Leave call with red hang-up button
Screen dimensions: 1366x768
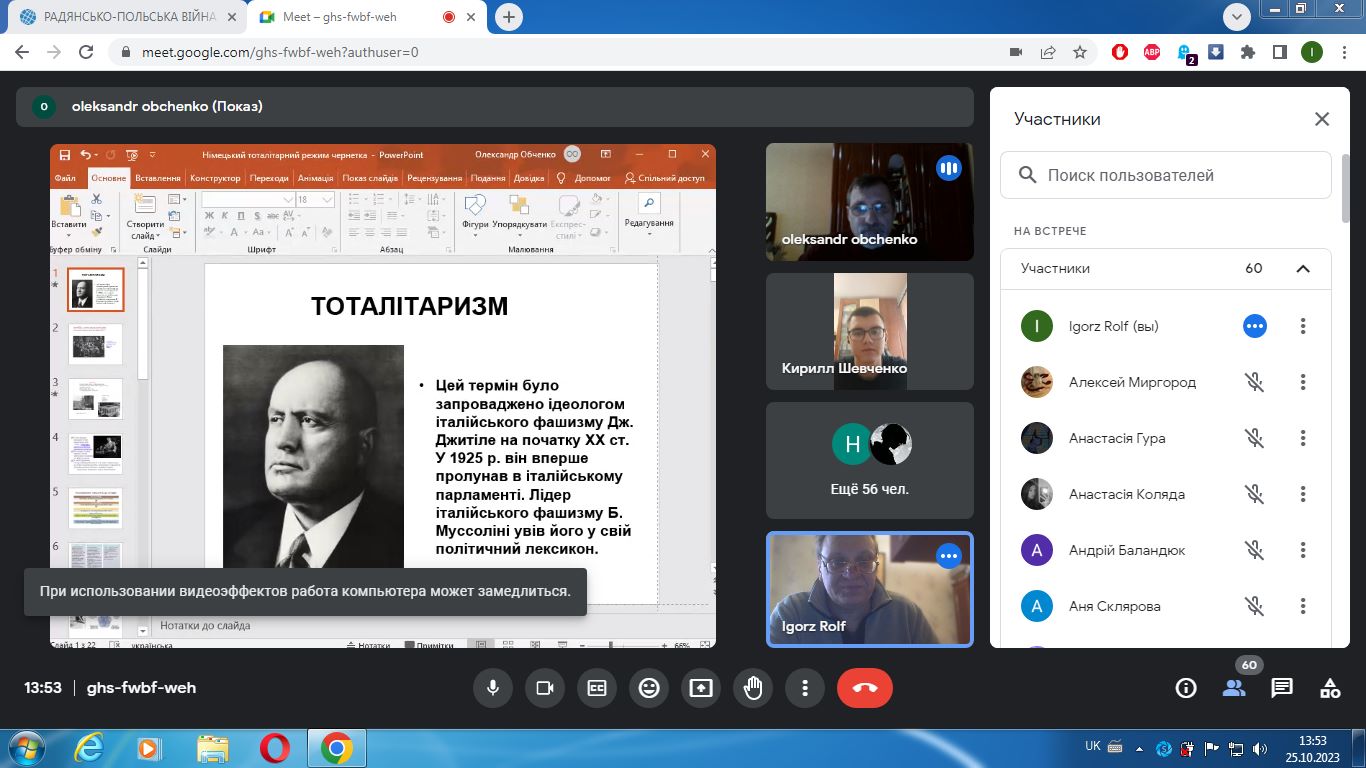pos(865,688)
